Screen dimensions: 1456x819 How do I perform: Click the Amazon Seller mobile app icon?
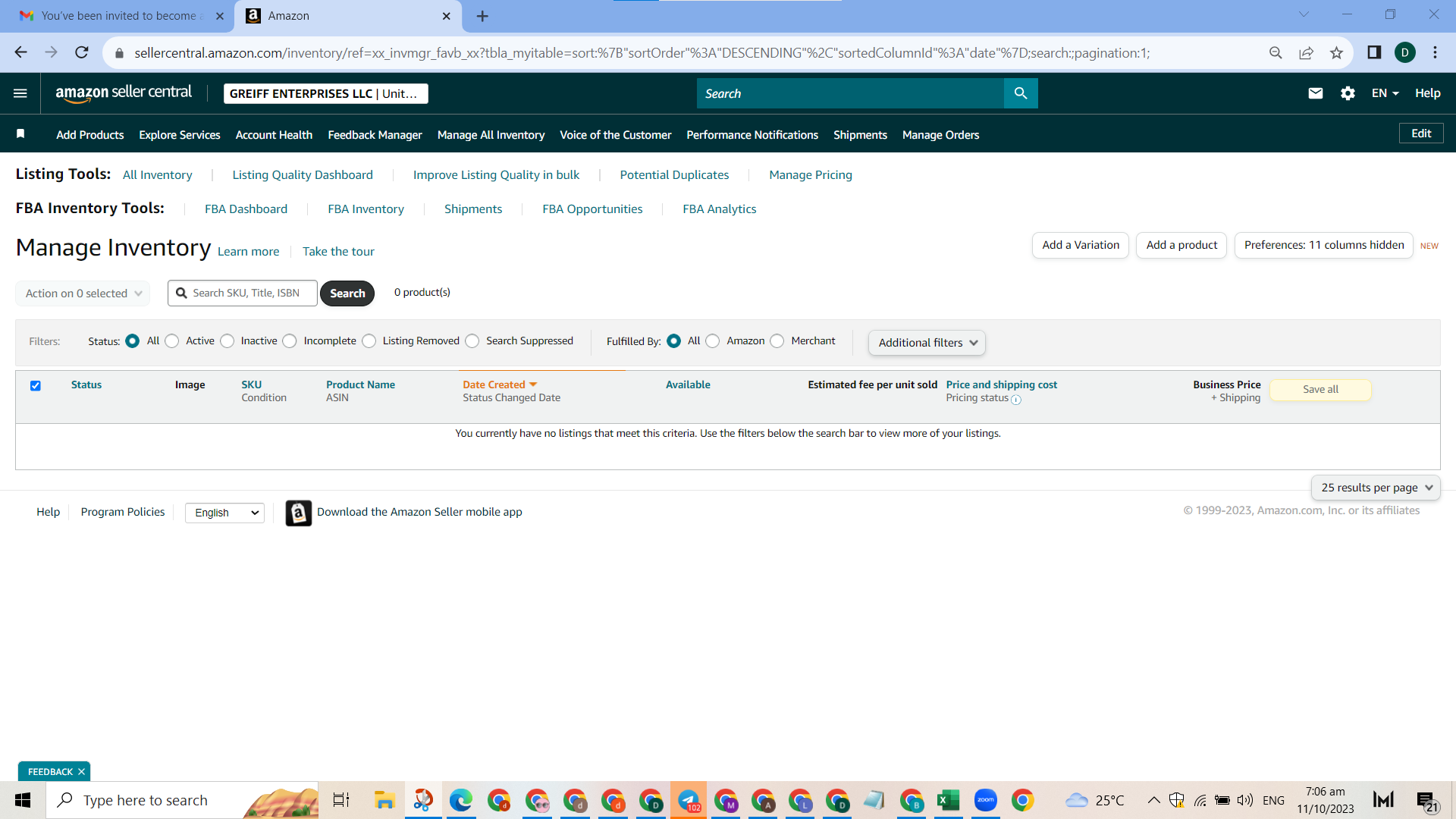click(x=298, y=513)
